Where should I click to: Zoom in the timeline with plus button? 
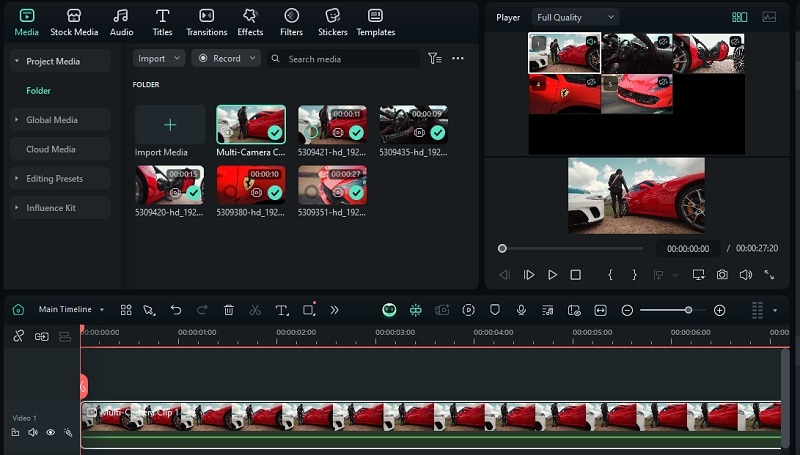tap(719, 310)
